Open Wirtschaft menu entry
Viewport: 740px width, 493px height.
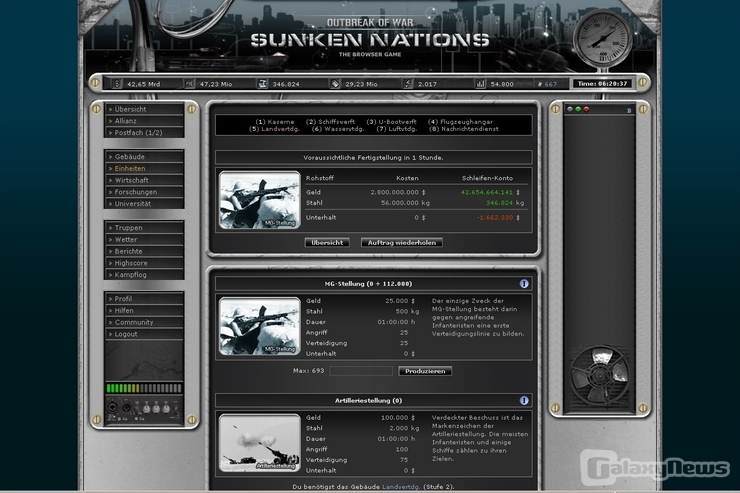(x=144, y=180)
